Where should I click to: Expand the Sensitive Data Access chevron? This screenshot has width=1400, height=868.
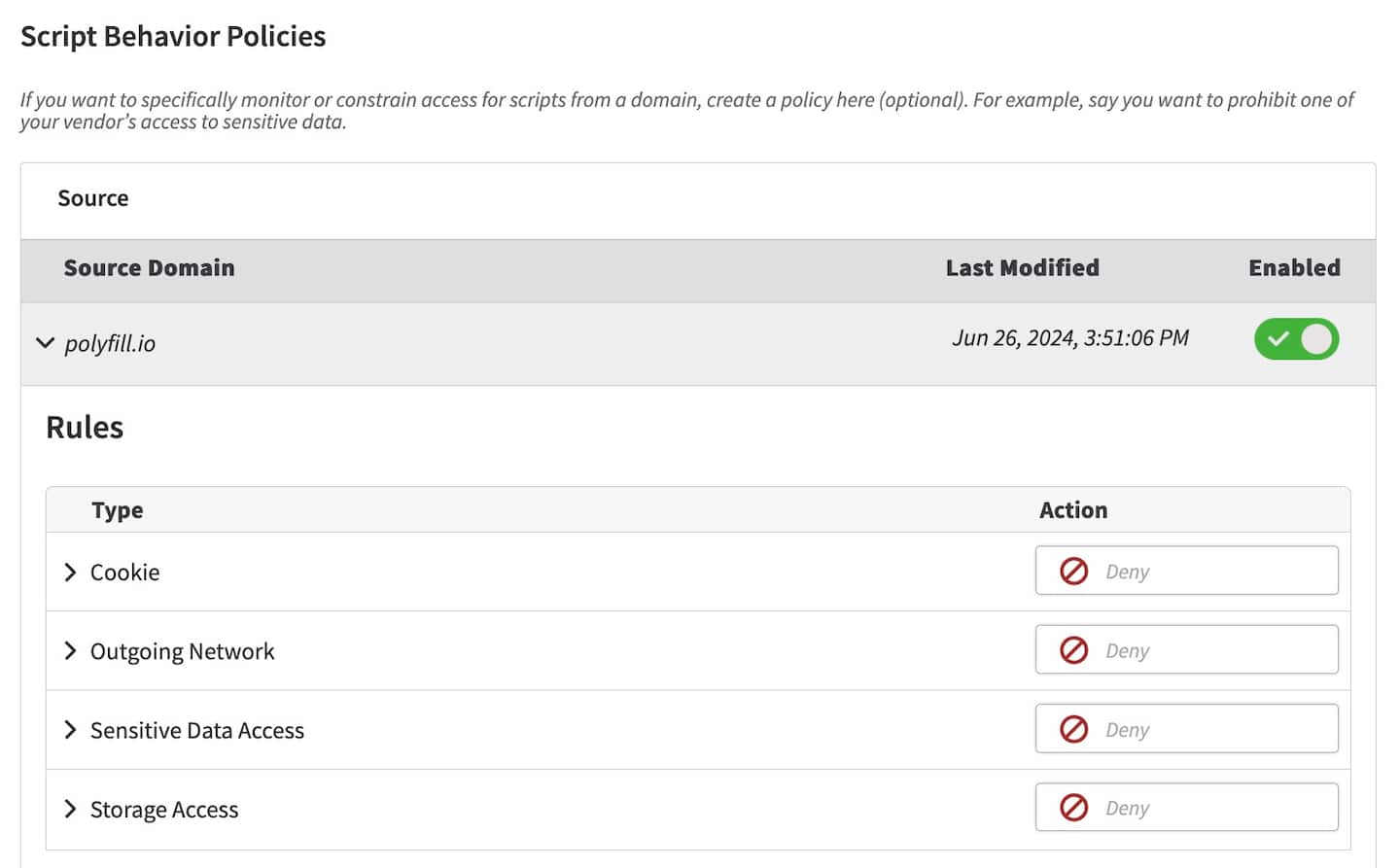pos(70,730)
